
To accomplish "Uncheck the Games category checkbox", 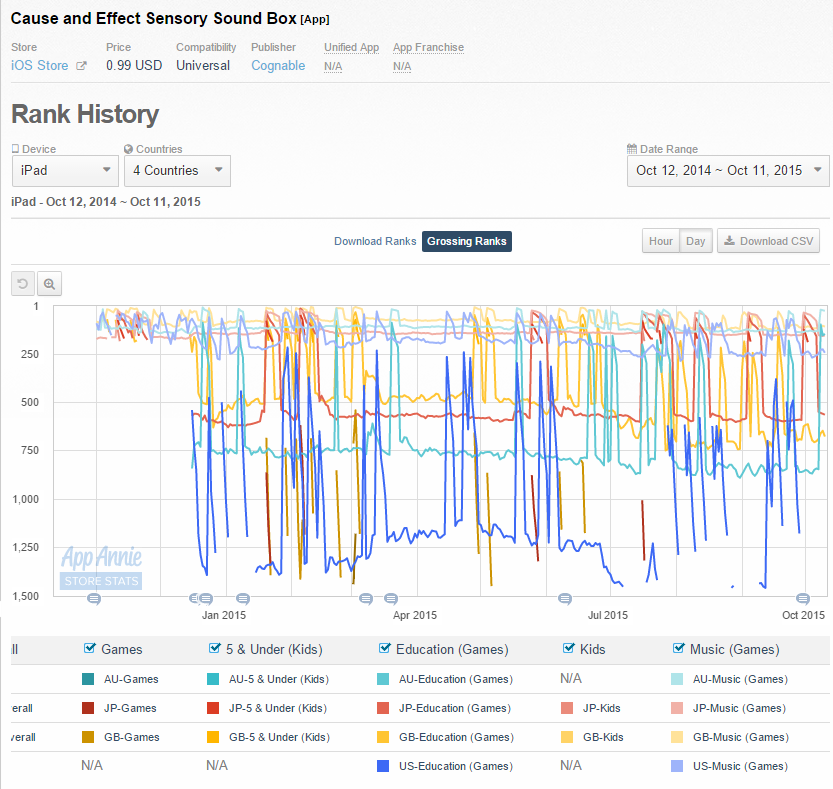I will pos(90,648).
